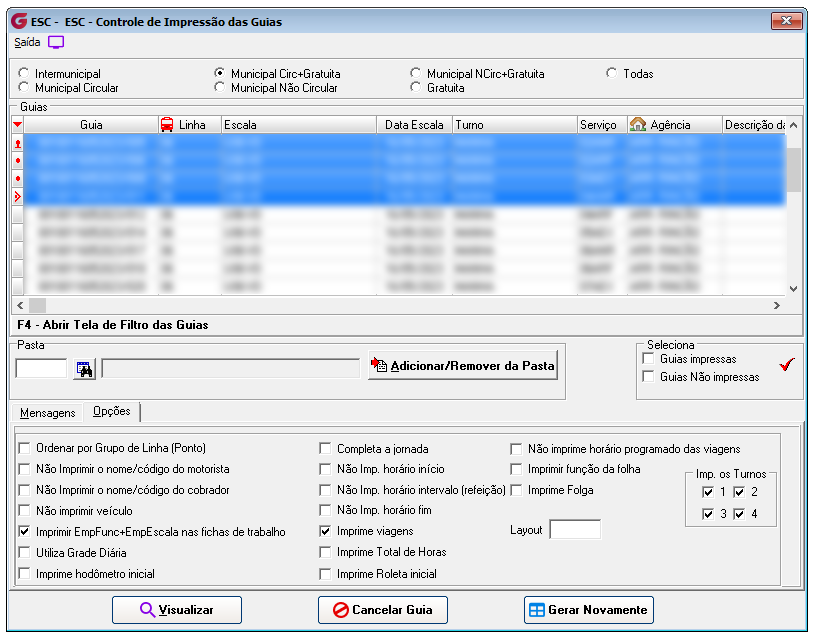Close the Controle de Impressão window
The height and width of the screenshot is (639, 814).
786,21
